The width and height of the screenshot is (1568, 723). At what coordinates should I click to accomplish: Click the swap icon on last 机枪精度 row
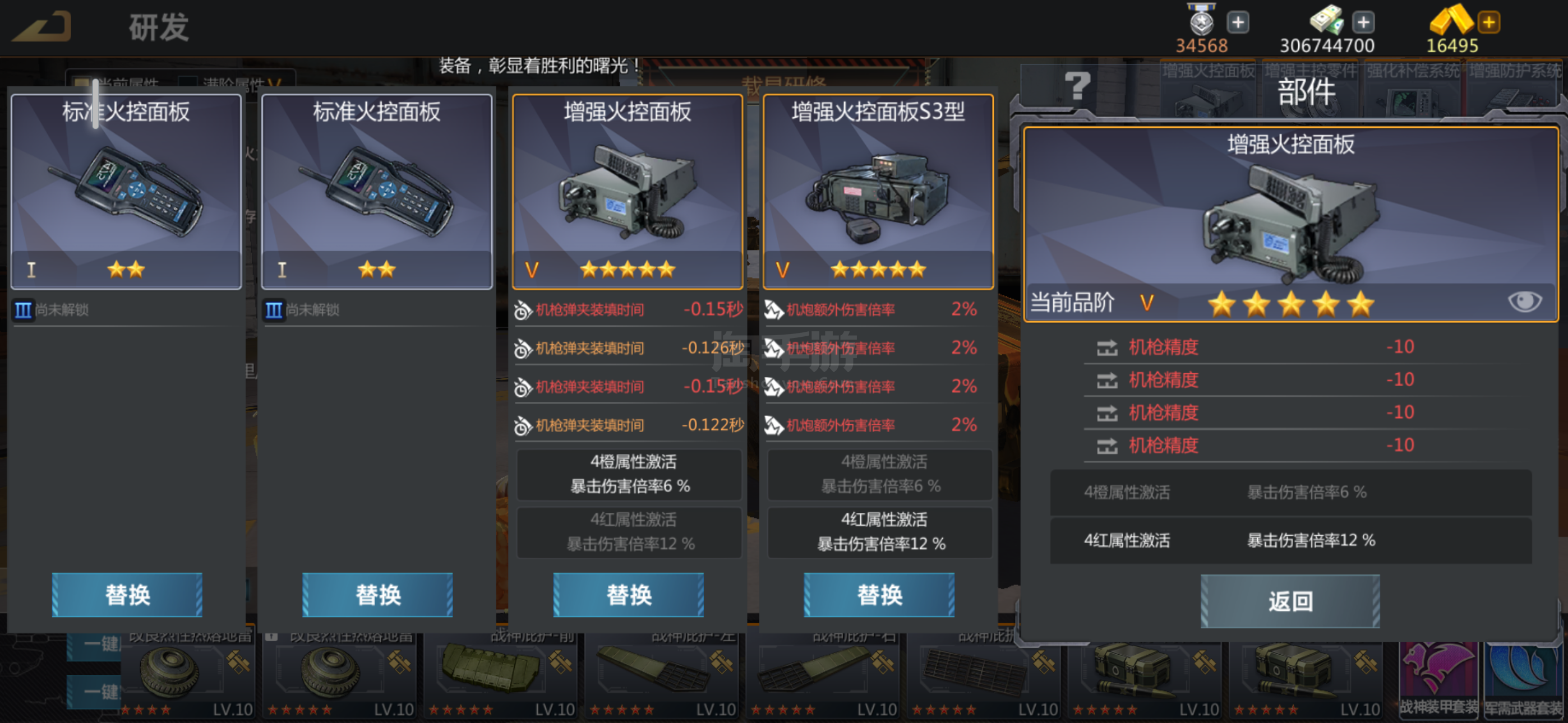click(x=1106, y=446)
